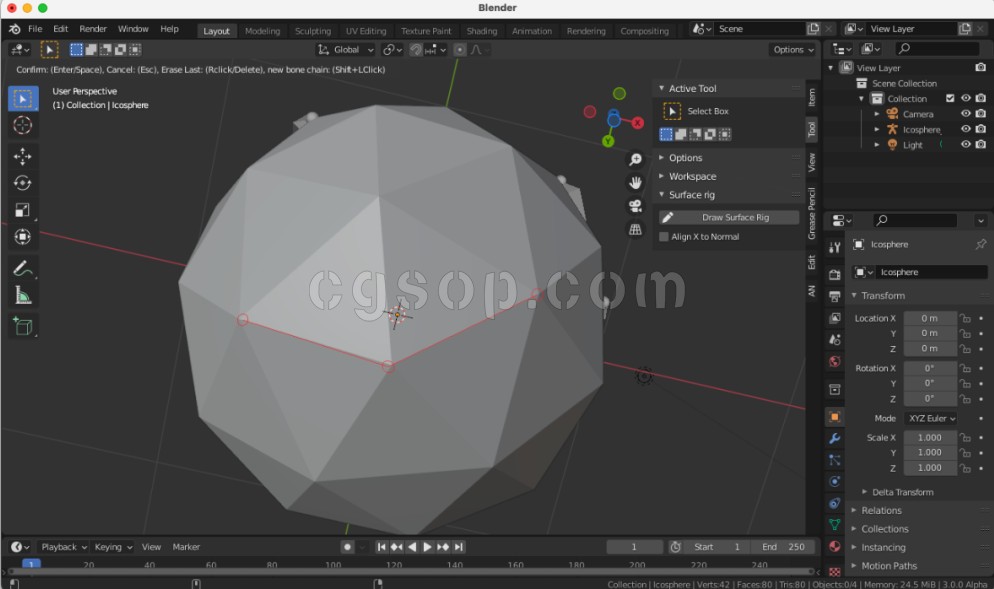Open the Render properties tab icon
Viewport: 994px width, 589px height.
[x=835, y=275]
